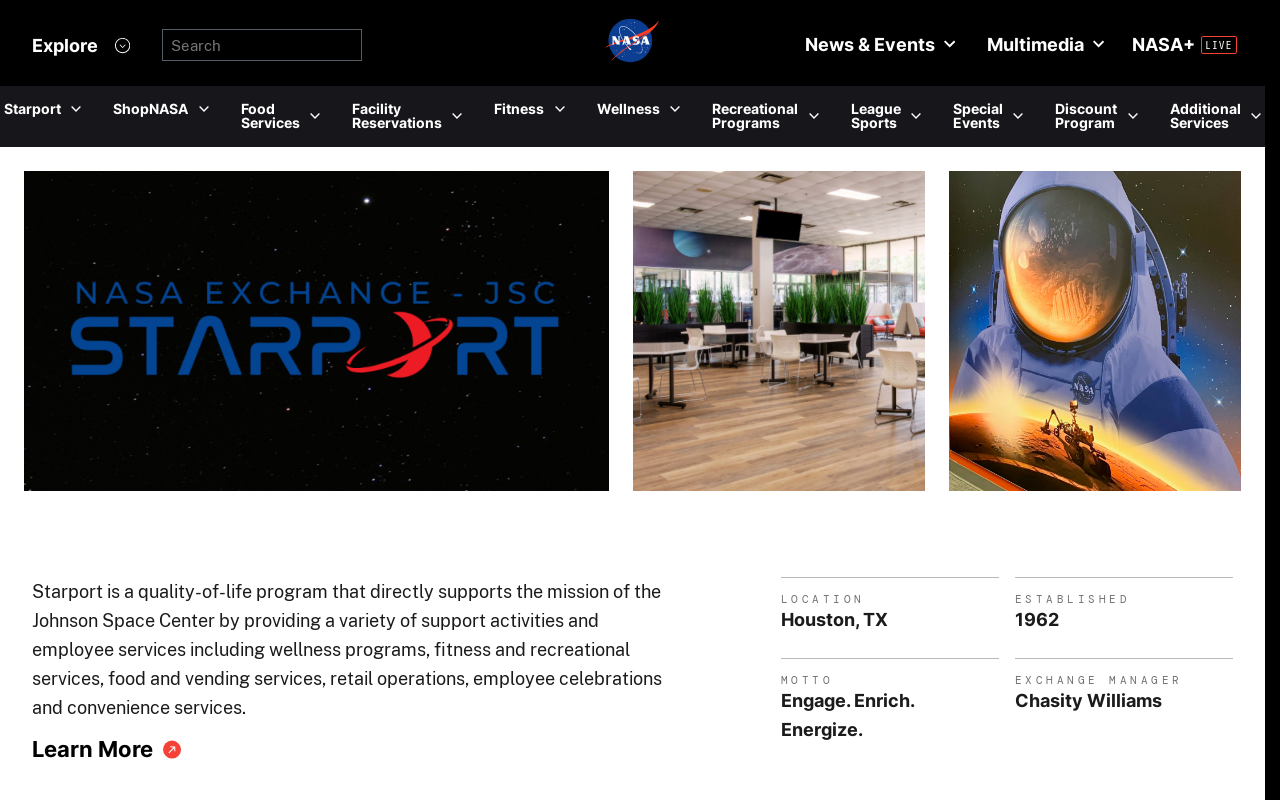Open the Special Events menu item
1280x800 pixels.
tap(978, 116)
